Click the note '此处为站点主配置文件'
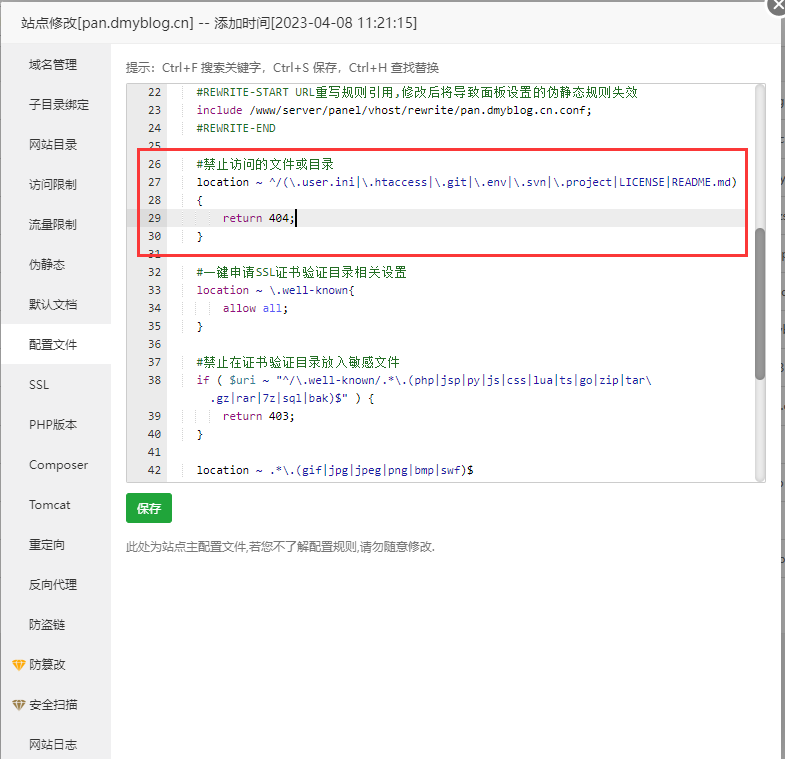Viewport: 785px width, 759px height. pyautogui.click(x=186, y=547)
